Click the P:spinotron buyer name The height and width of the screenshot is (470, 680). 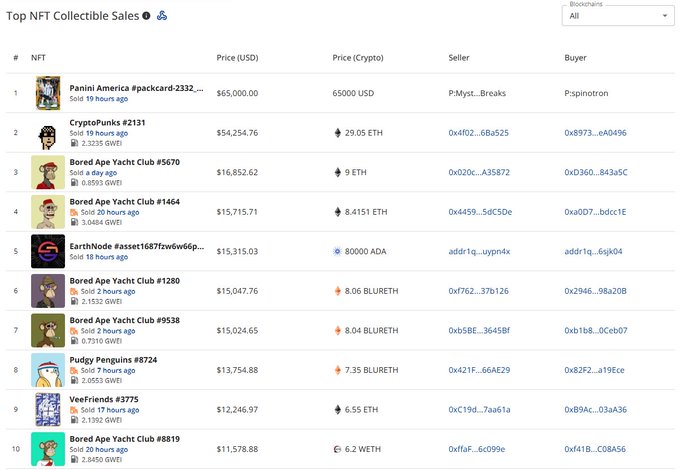coord(586,93)
